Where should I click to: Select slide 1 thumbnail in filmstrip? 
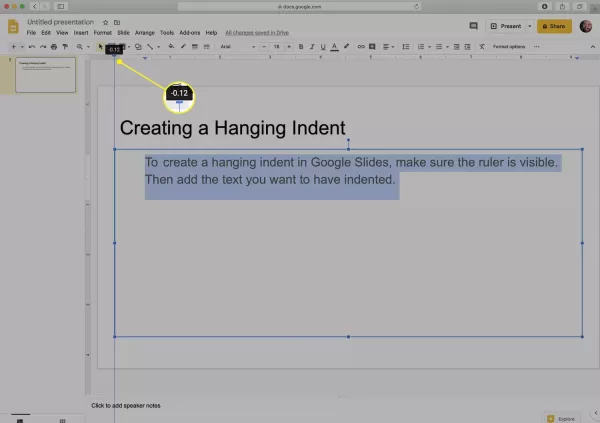point(46,75)
